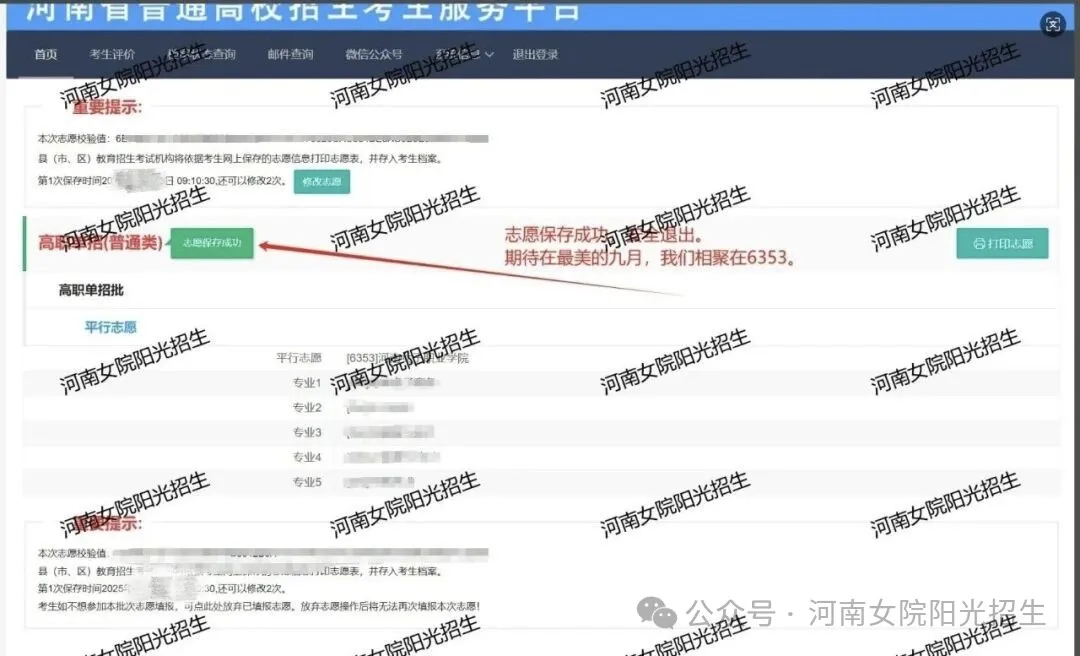This screenshot has height=656, width=1080.
Task: Click 退出登录 to log out
Action: pyautogui.click(x=535, y=55)
